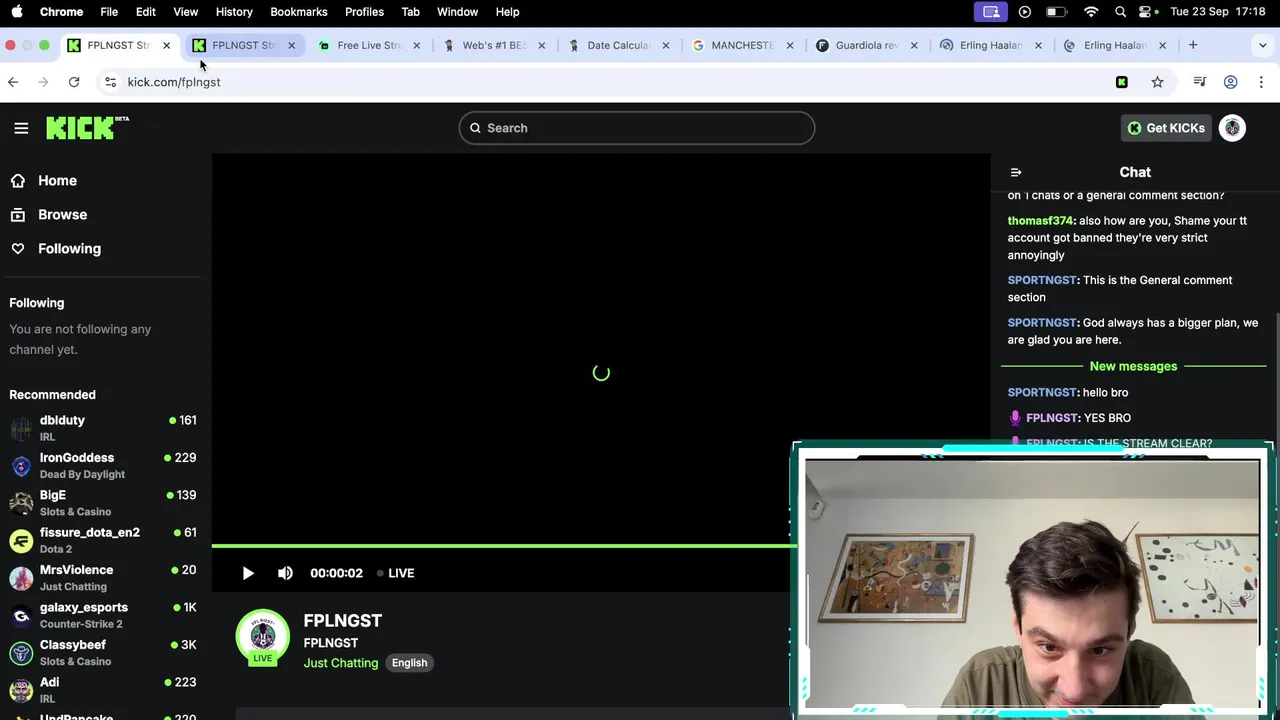The width and height of the screenshot is (1280, 720).
Task: Open recommended channel BigE
Action: coord(102,503)
